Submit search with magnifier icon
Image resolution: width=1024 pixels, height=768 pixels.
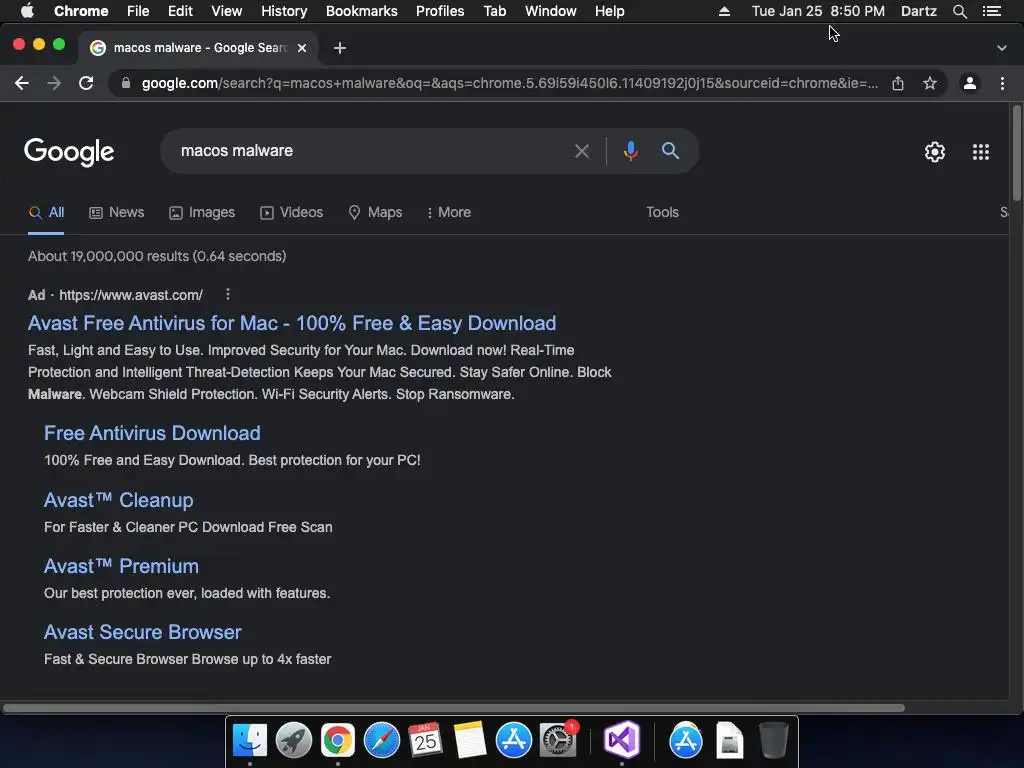coord(670,151)
